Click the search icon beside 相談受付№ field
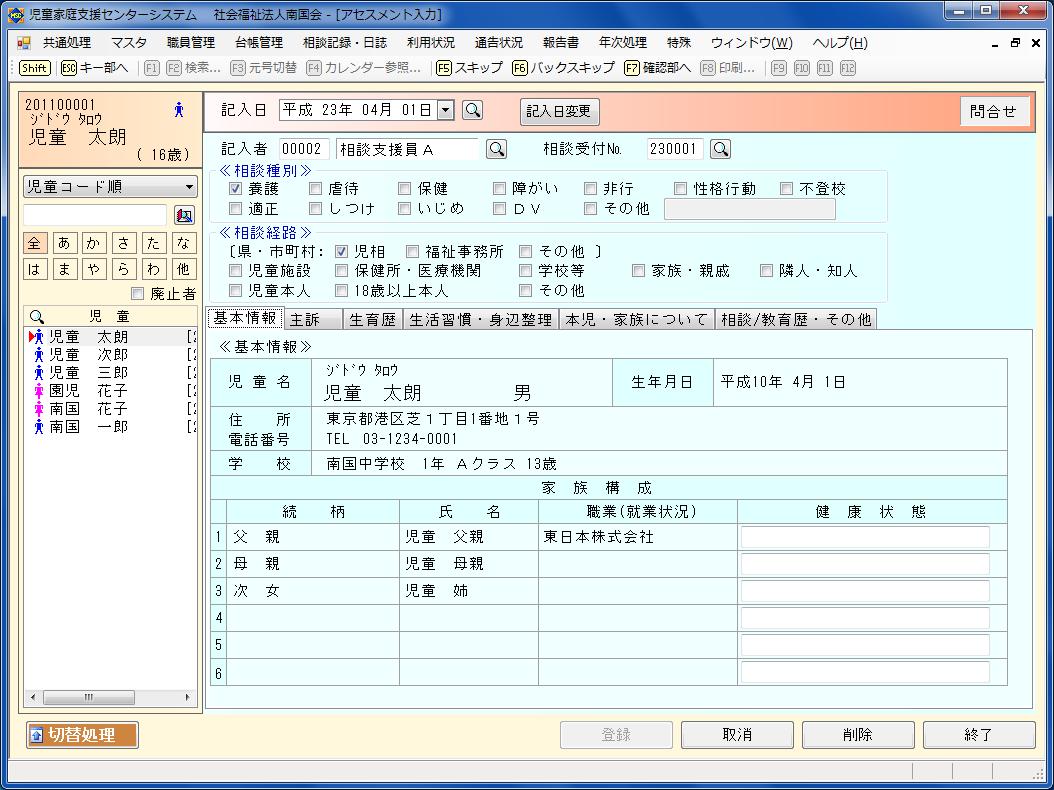This screenshot has height=790, width=1054. [719, 149]
